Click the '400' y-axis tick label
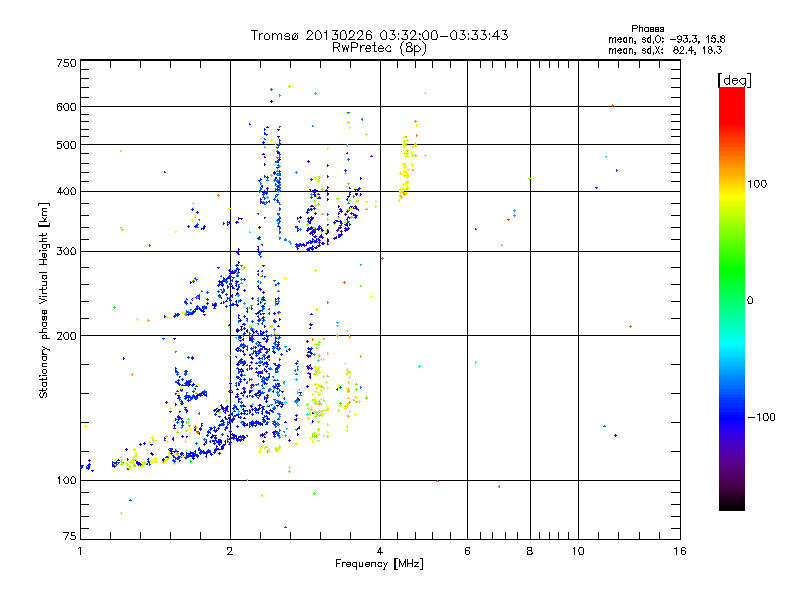The image size is (800, 600). [66, 192]
